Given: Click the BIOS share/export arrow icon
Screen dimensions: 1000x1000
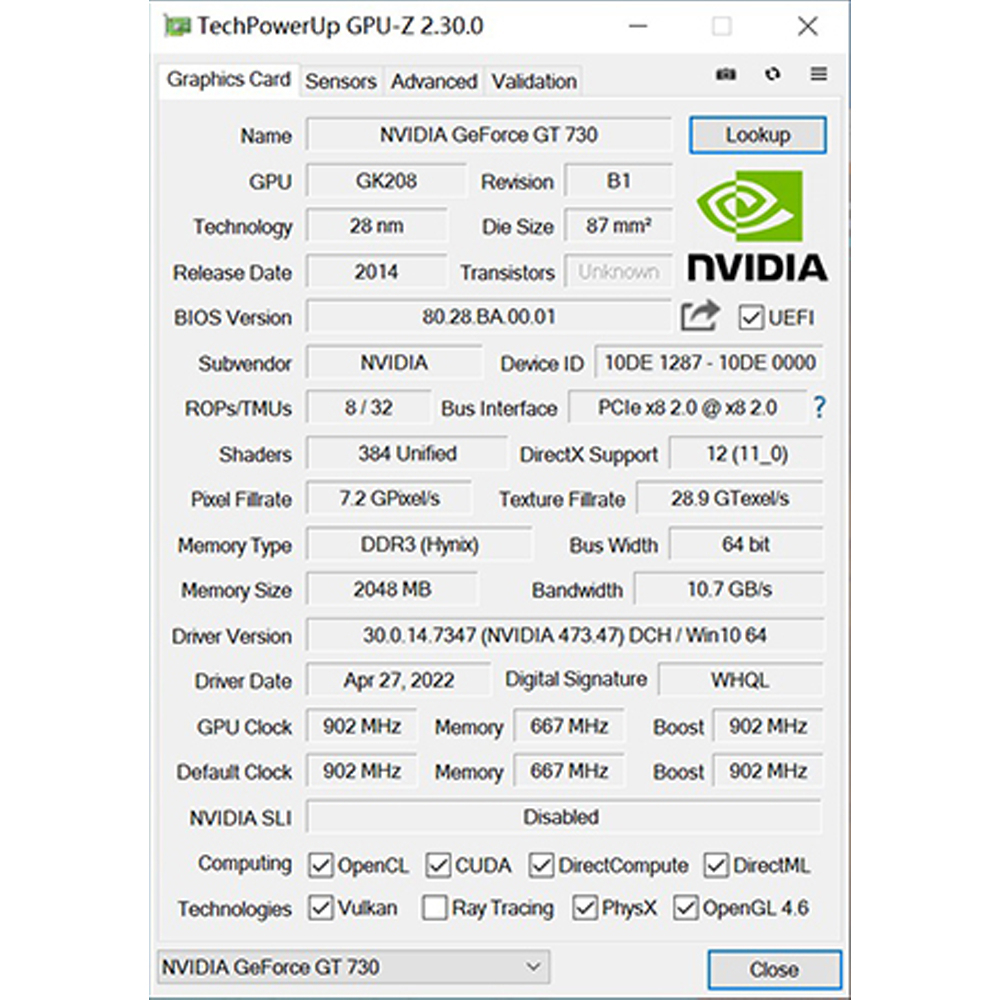Looking at the screenshot, I should 700,316.
